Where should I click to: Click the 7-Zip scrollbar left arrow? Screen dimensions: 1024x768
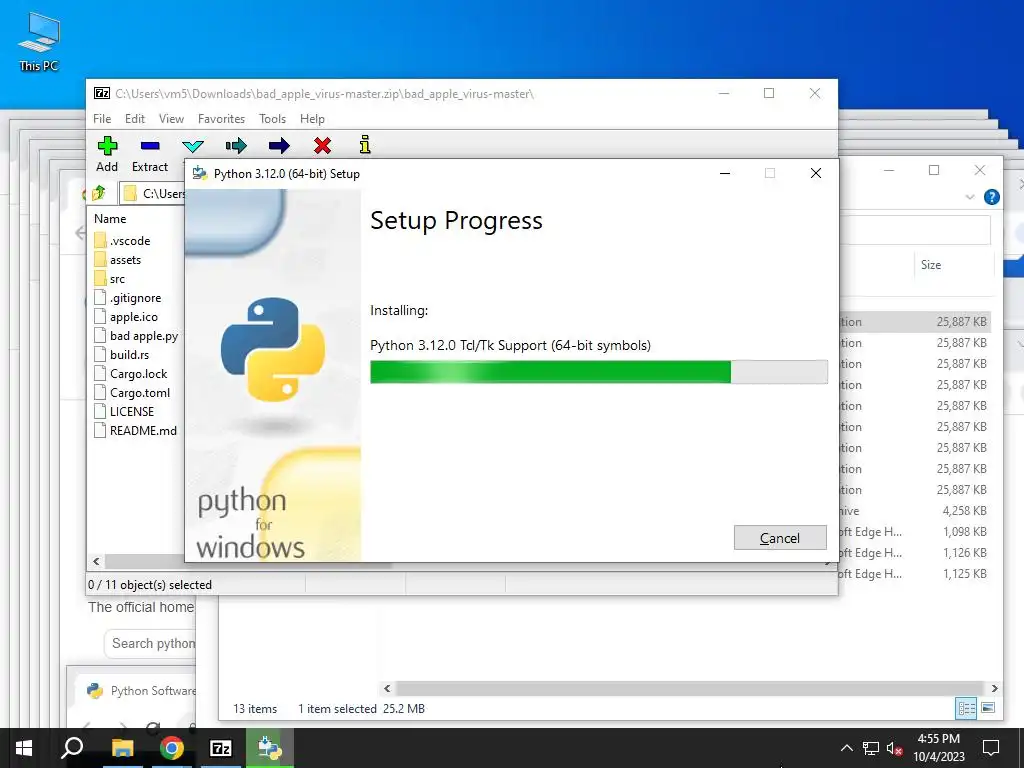click(97, 561)
